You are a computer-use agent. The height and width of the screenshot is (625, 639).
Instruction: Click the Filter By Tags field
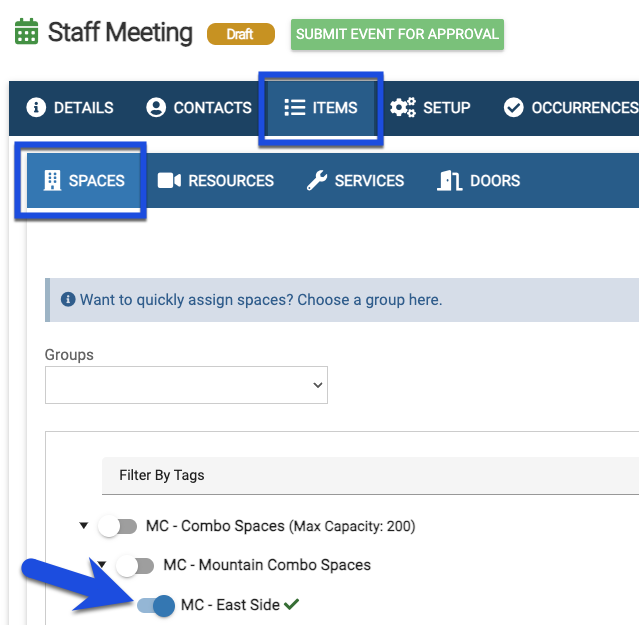pyautogui.click(x=370, y=475)
